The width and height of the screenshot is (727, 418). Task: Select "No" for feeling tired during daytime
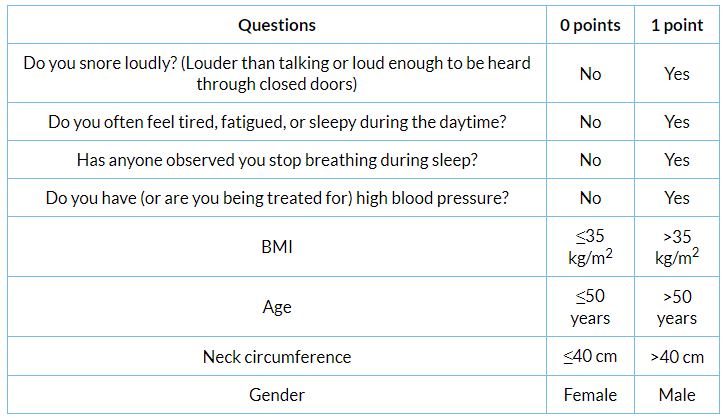590,122
